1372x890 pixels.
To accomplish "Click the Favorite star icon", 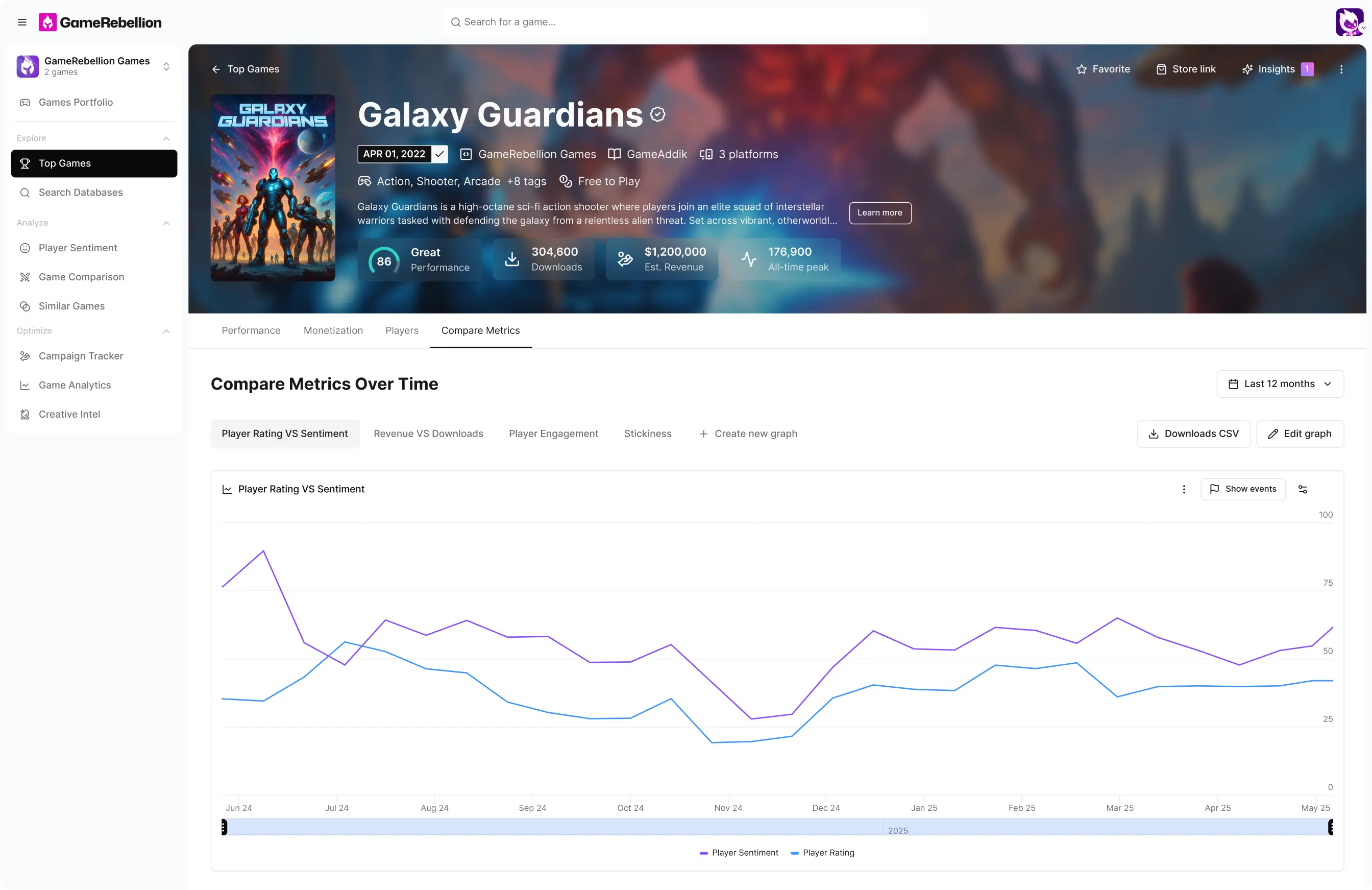I will [1081, 69].
